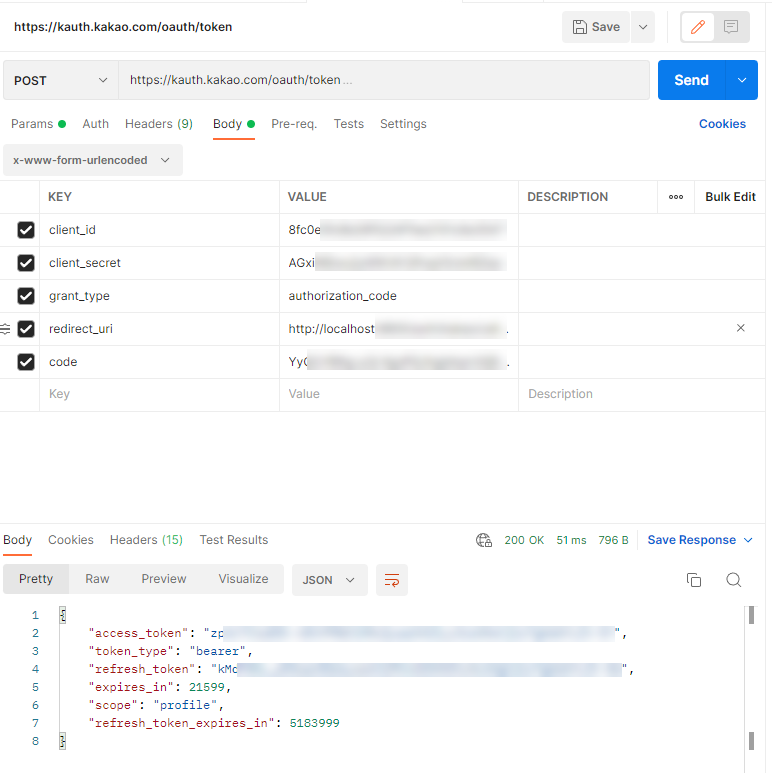Open the response Headers (15) tab
The height and width of the screenshot is (773, 772).
pos(146,540)
